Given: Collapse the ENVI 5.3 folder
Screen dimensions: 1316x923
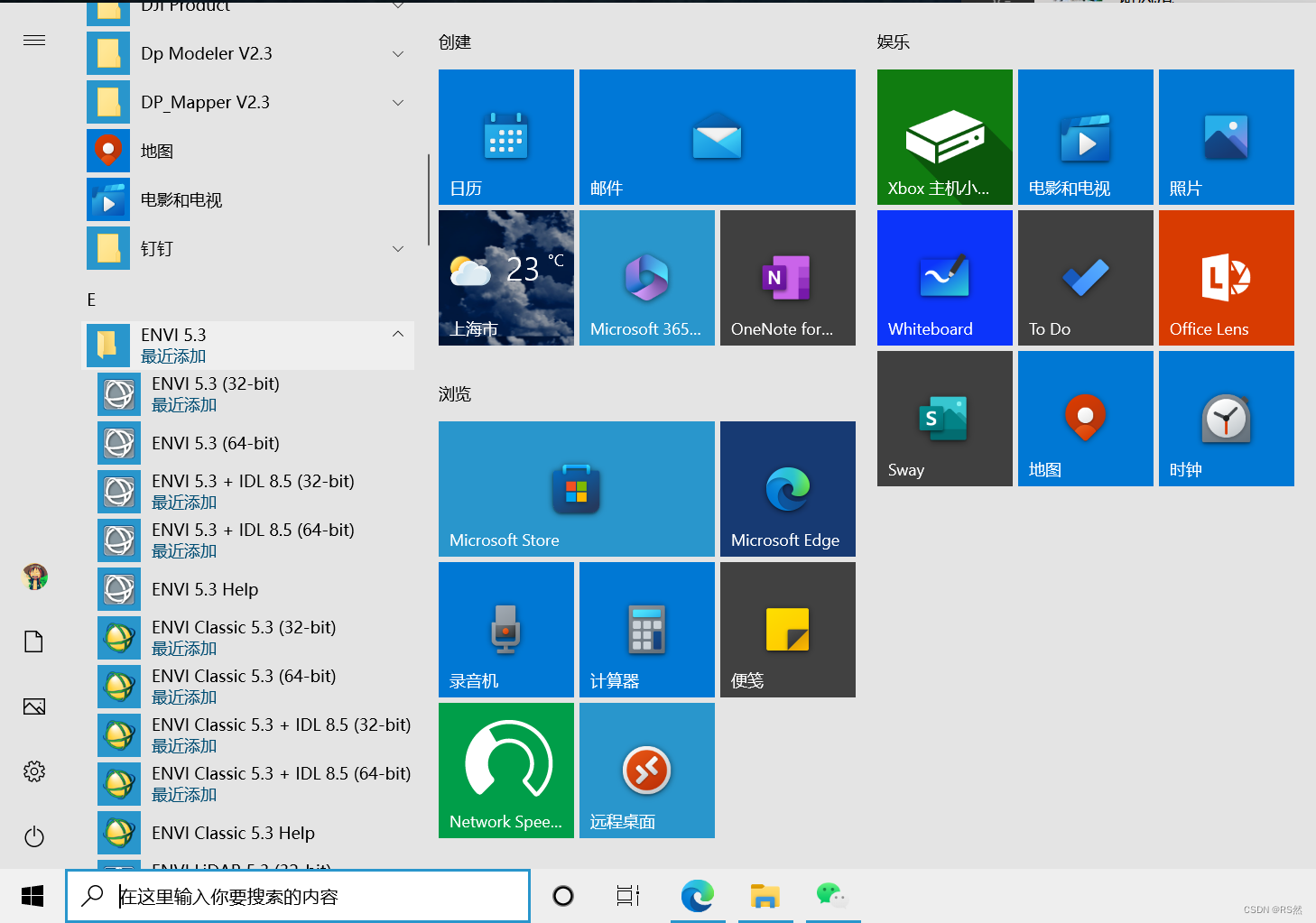Looking at the screenshot, I should tap(248, 346).
